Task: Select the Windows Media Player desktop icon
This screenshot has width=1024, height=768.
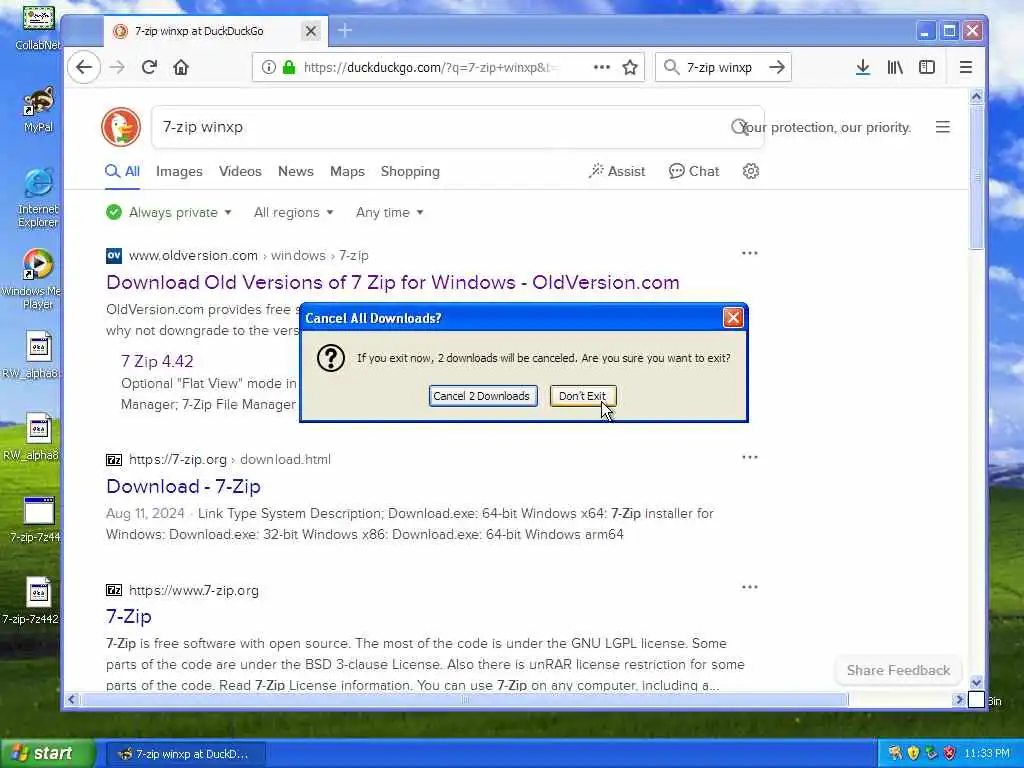Action: [x=36, y=280]
